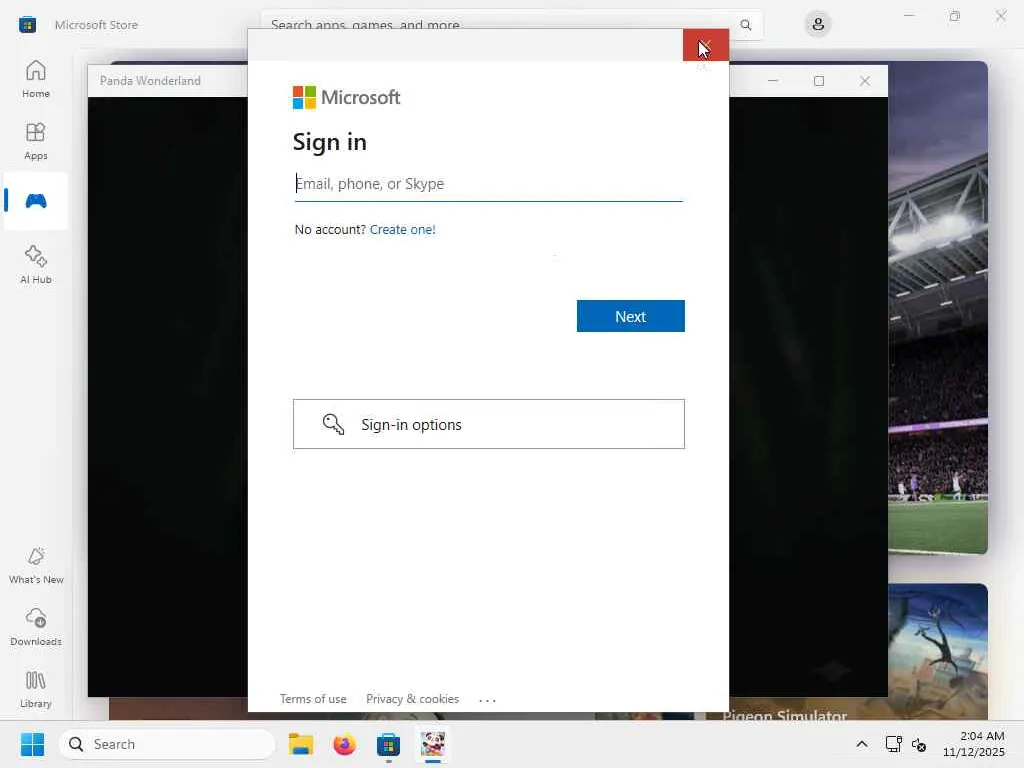Click the Microsoft Store logo icon
Viewport: 1024px width, 768px height.
tap(27, 25)
